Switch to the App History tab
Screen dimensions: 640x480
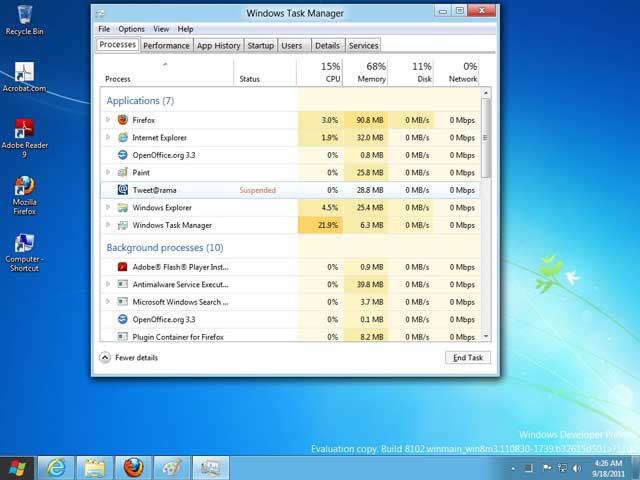click(218, 45)
